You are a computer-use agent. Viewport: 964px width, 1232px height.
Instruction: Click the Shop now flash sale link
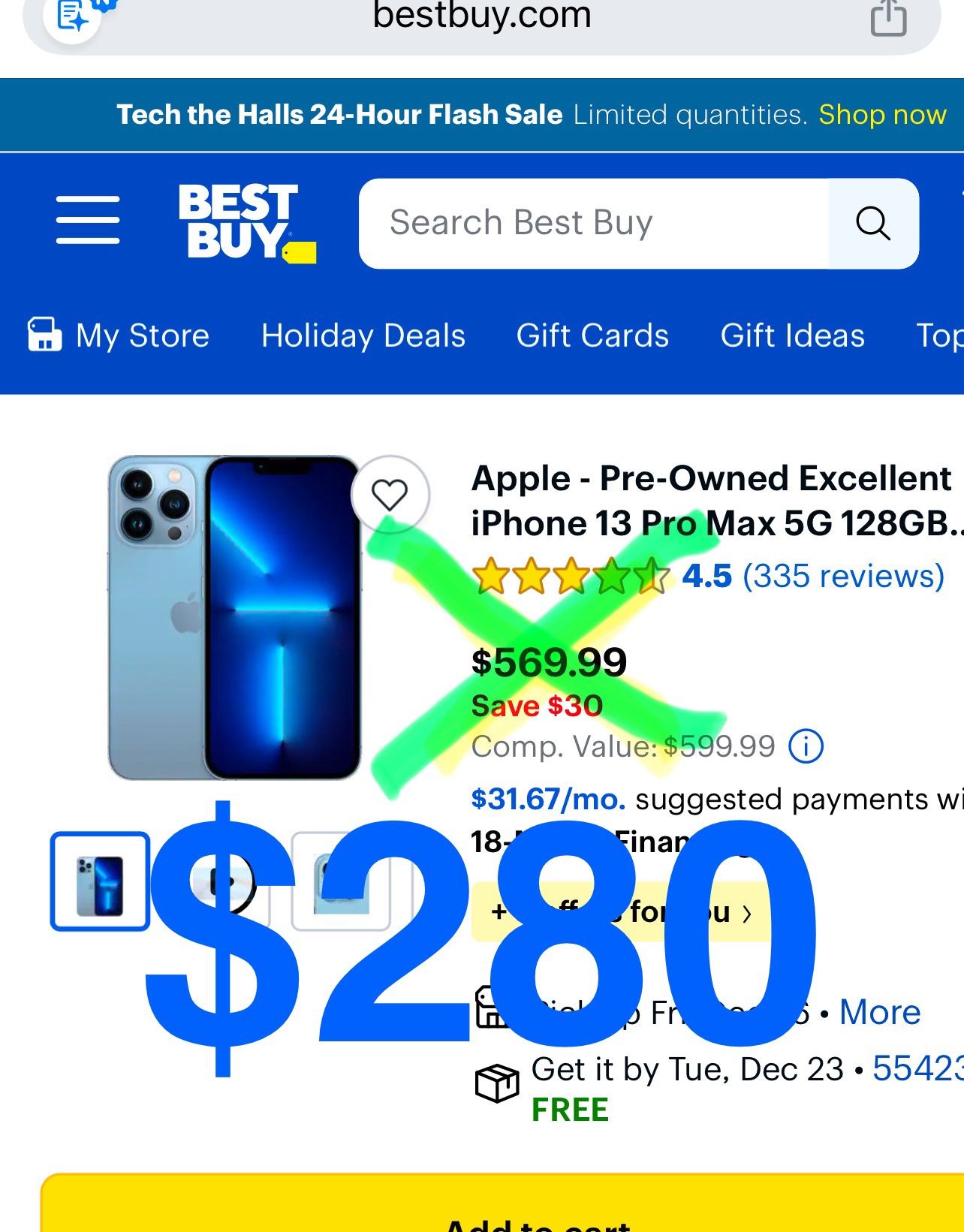click(x=882, y=115)
